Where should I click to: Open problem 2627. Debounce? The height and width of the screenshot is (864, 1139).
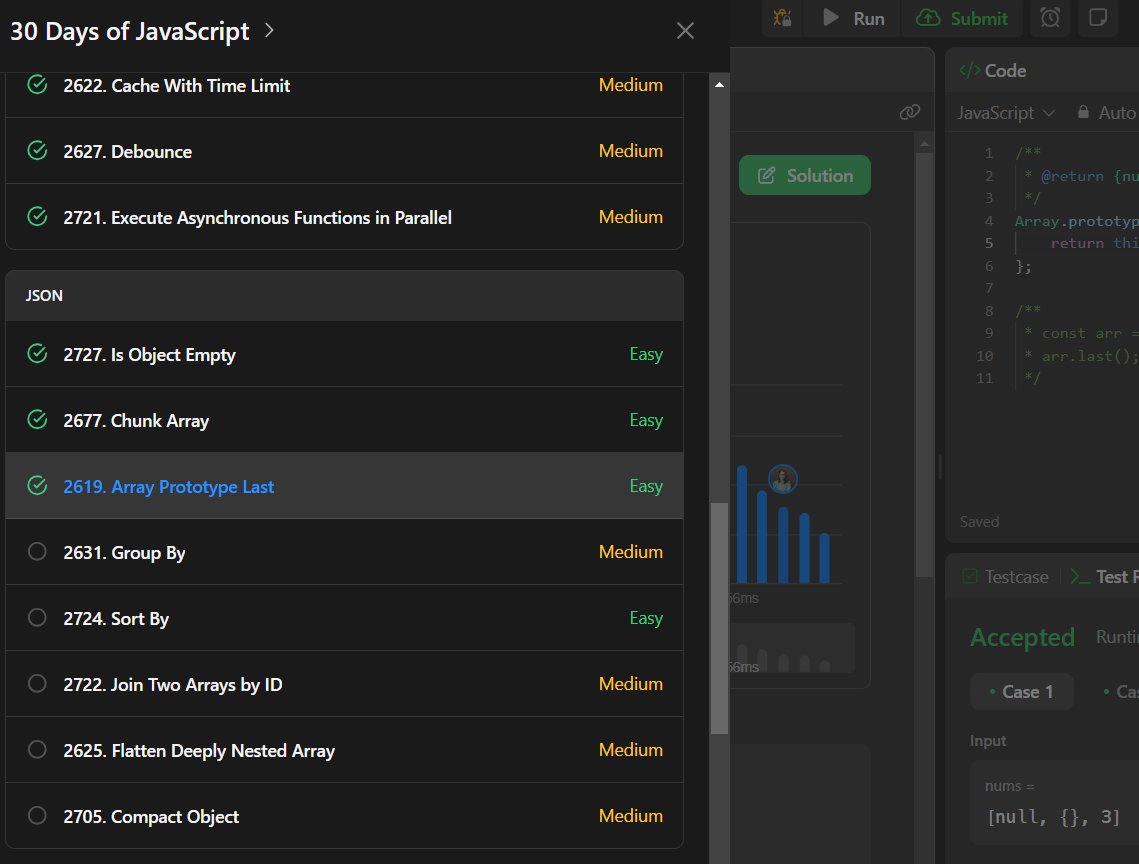click(344, 151)
